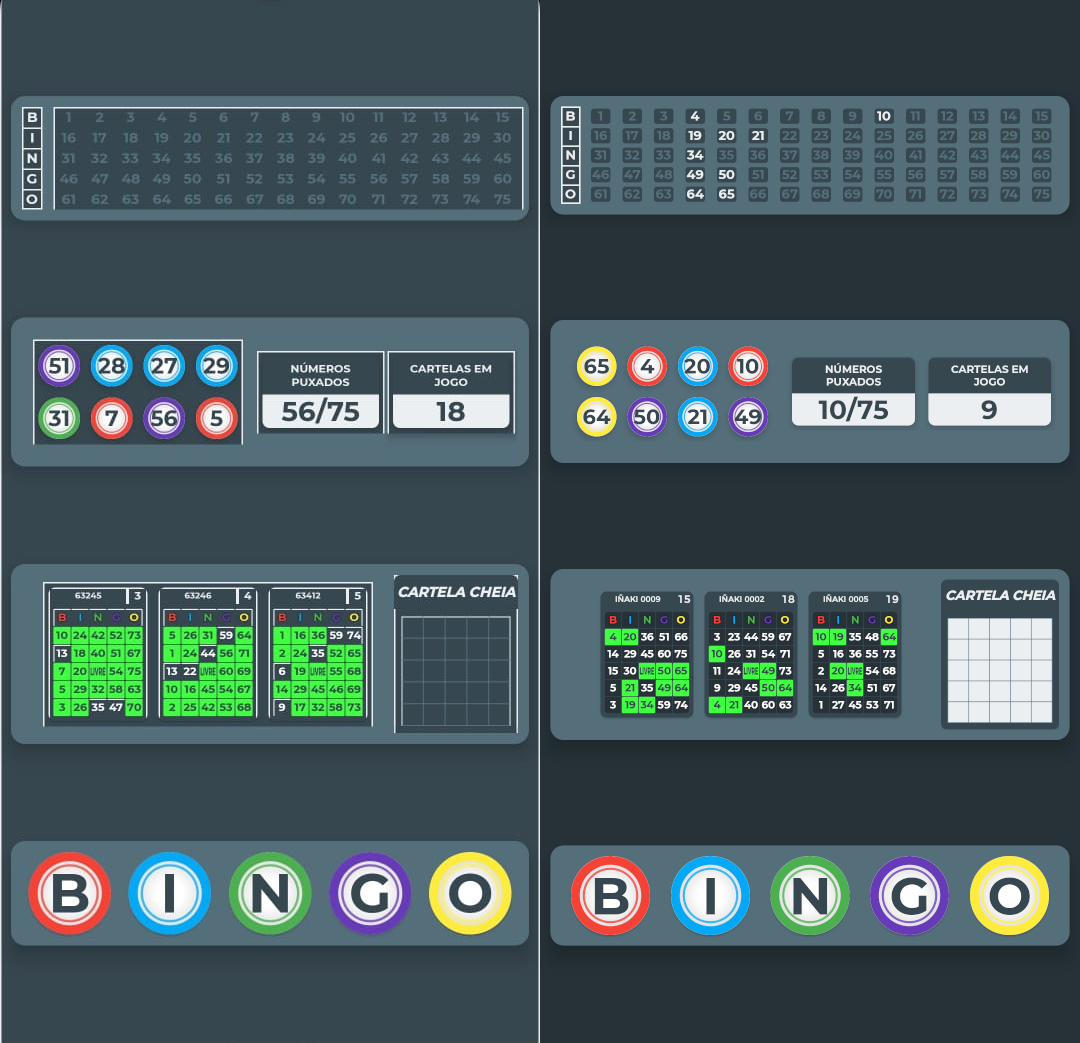Click the purple G ball on the right screen
This screenshot has height=1043, width=1080.
click(x=909, y=896)
